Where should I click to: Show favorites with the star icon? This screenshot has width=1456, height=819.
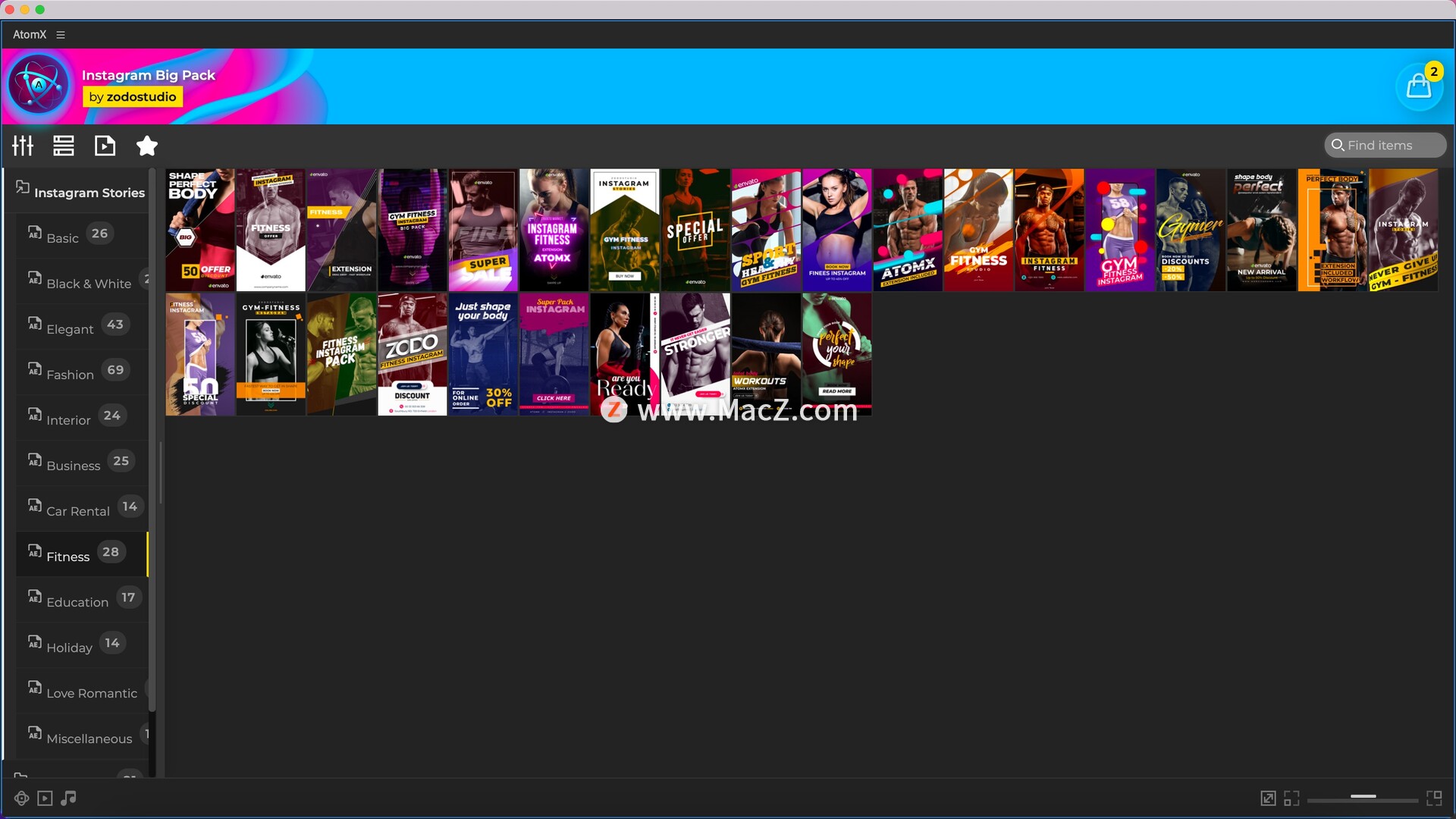pos(147,146)
